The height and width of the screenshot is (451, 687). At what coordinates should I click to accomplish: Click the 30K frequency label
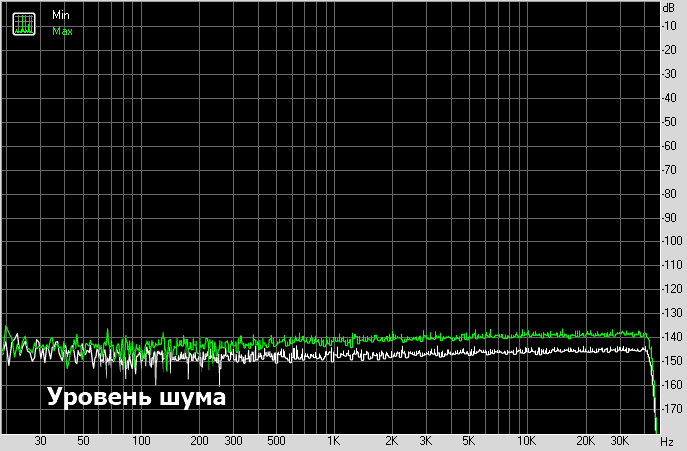click(x=619, y=441)
